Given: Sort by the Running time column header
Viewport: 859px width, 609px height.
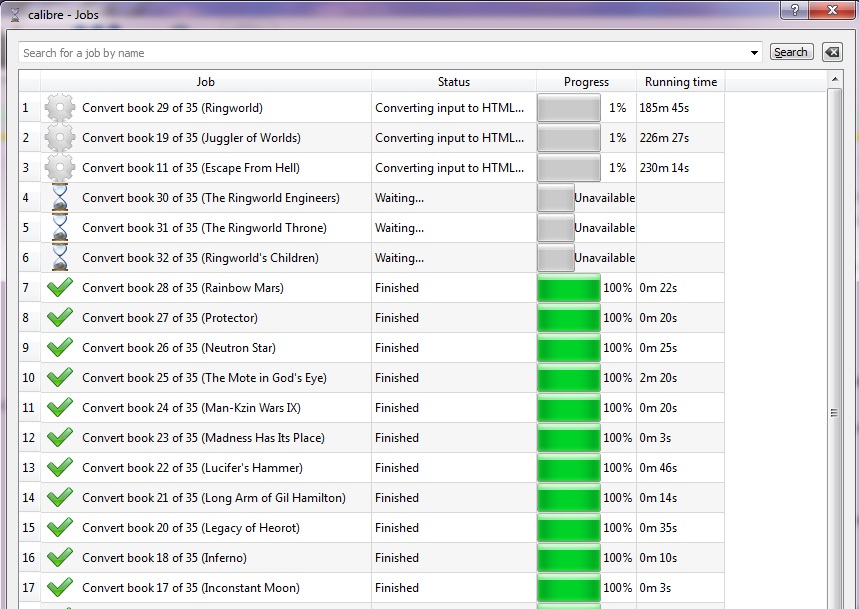Looking at the screenshot, I should 680,82.
